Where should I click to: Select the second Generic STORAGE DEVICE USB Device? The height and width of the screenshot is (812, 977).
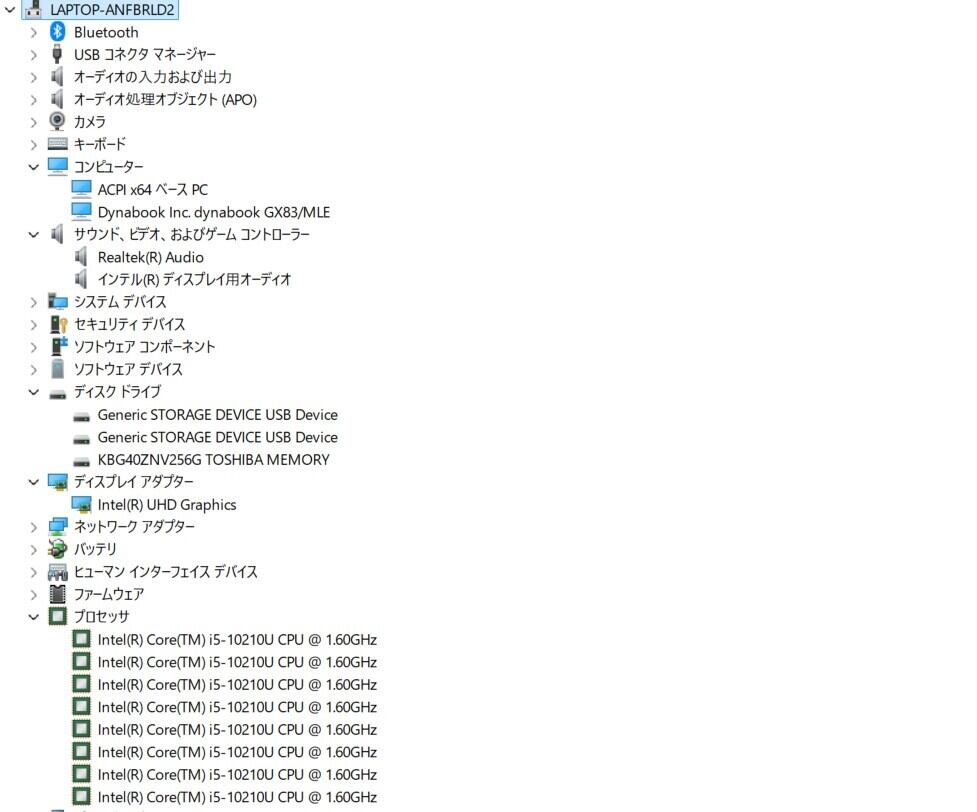click(x=217, y=437)
